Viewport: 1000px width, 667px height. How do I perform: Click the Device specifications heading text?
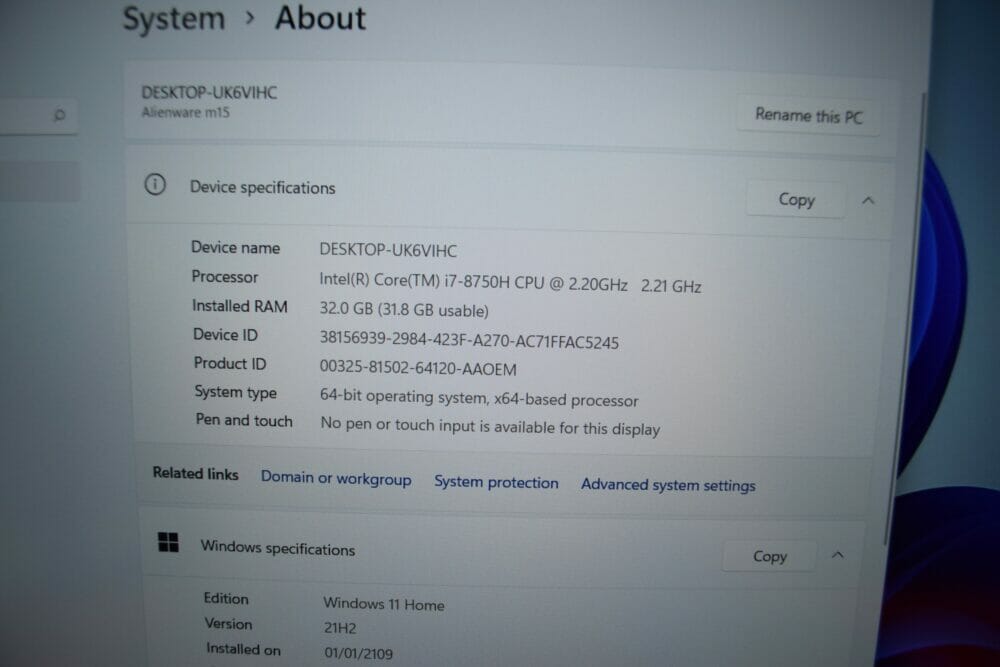[x=262, y=187]
